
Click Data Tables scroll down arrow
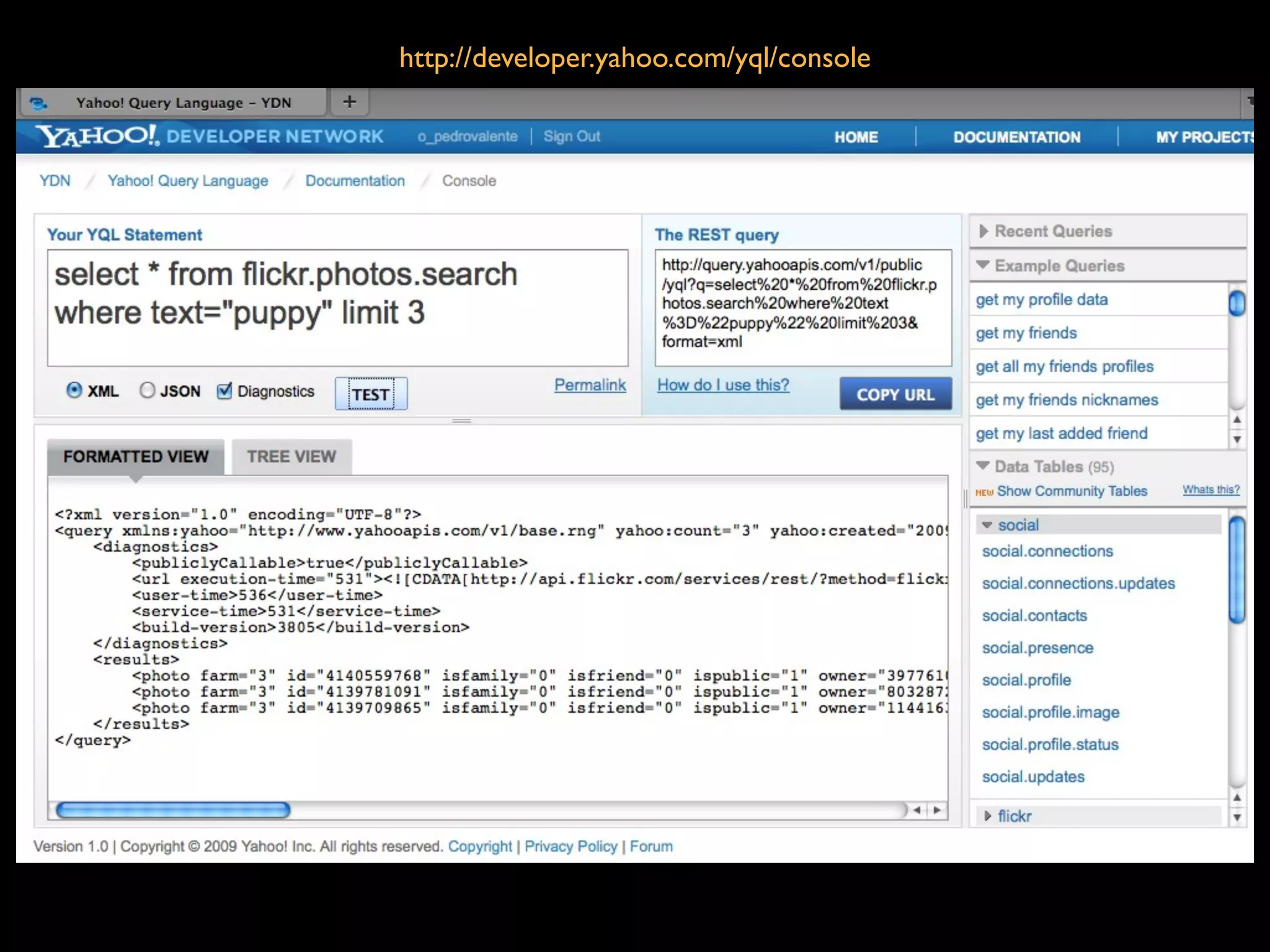(1237, 818)
